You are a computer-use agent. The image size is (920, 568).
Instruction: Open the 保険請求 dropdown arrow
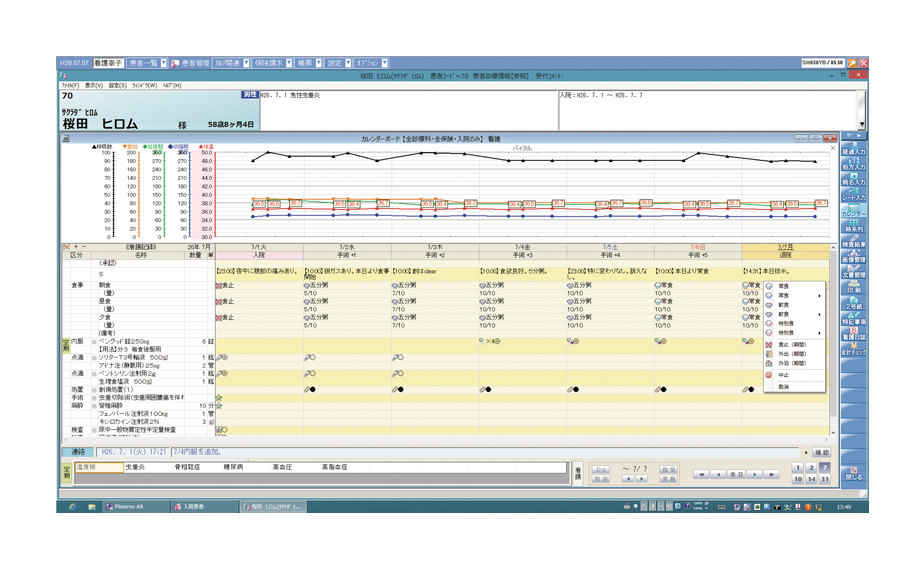point(288,62)
